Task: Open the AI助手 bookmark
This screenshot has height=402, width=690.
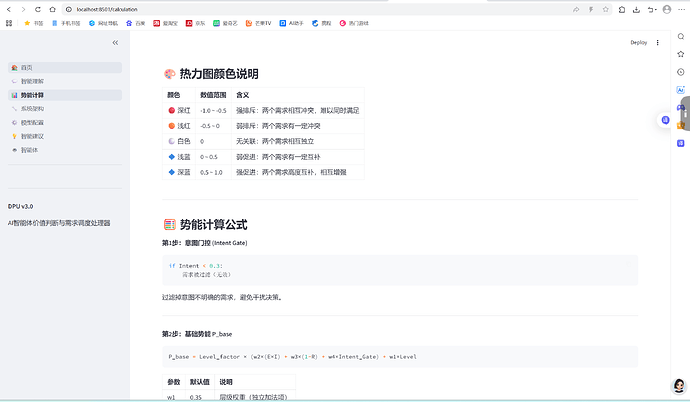Action: (x=291, y=23)
